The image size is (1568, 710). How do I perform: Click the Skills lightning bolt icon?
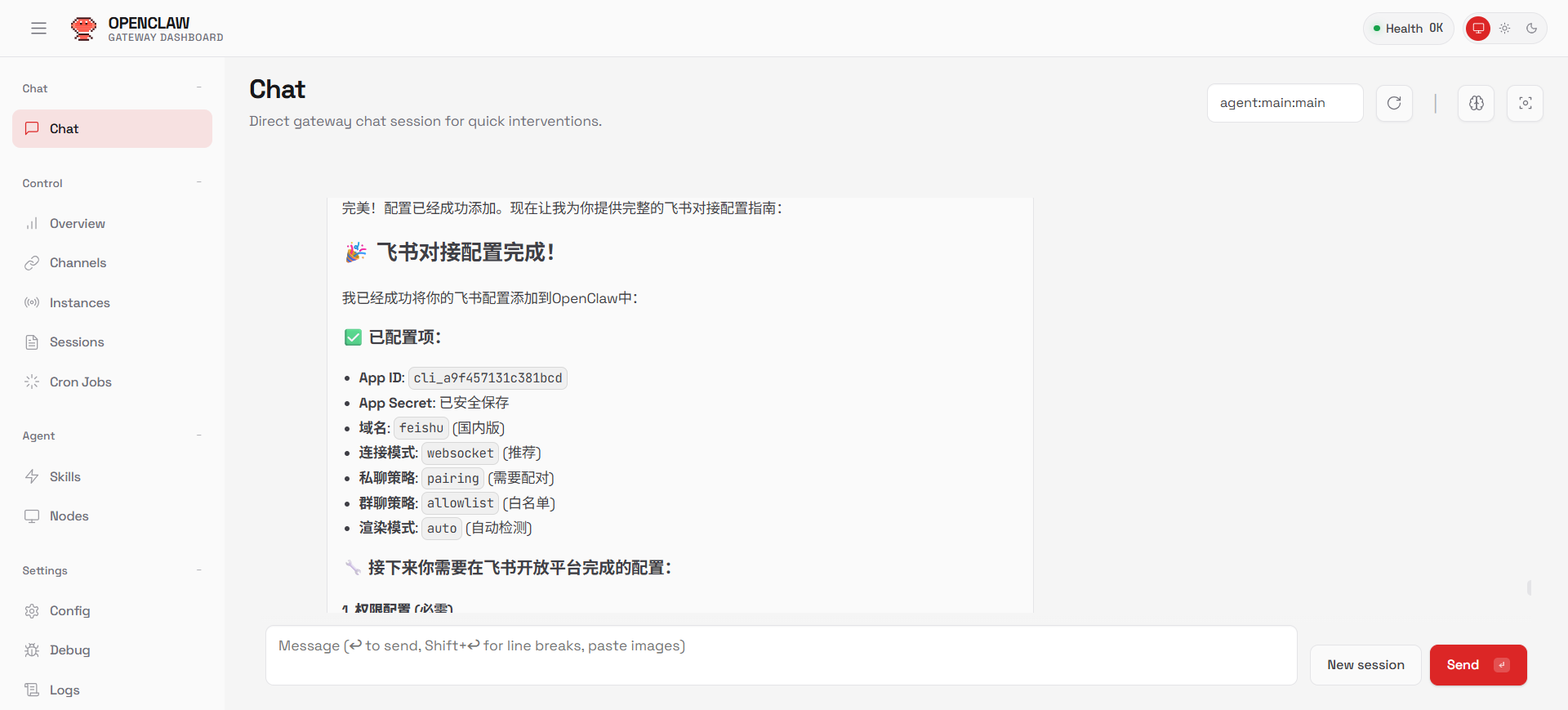click(32, 476)
